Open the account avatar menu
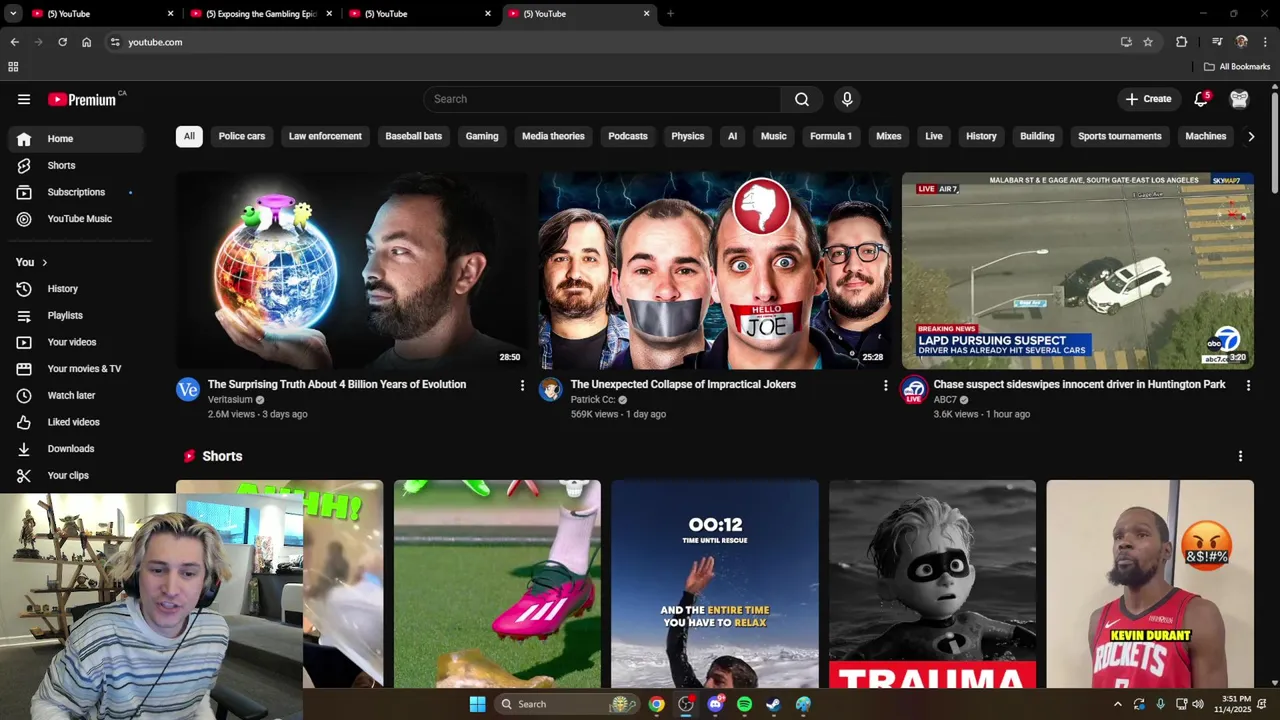The image size is (1280, 720). click(1240, 99)
